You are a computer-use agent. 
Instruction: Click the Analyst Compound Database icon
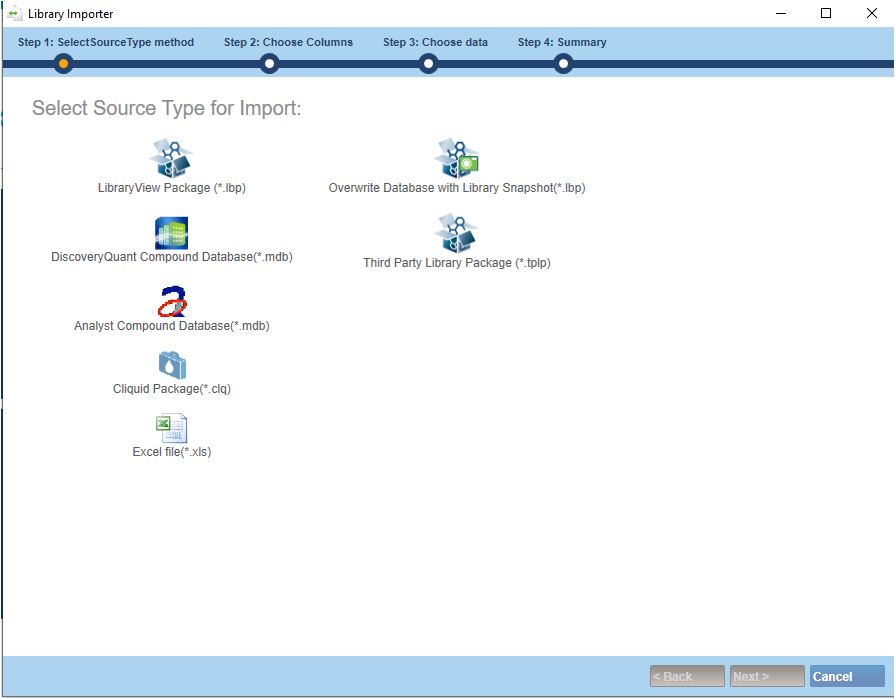point(172,301)
